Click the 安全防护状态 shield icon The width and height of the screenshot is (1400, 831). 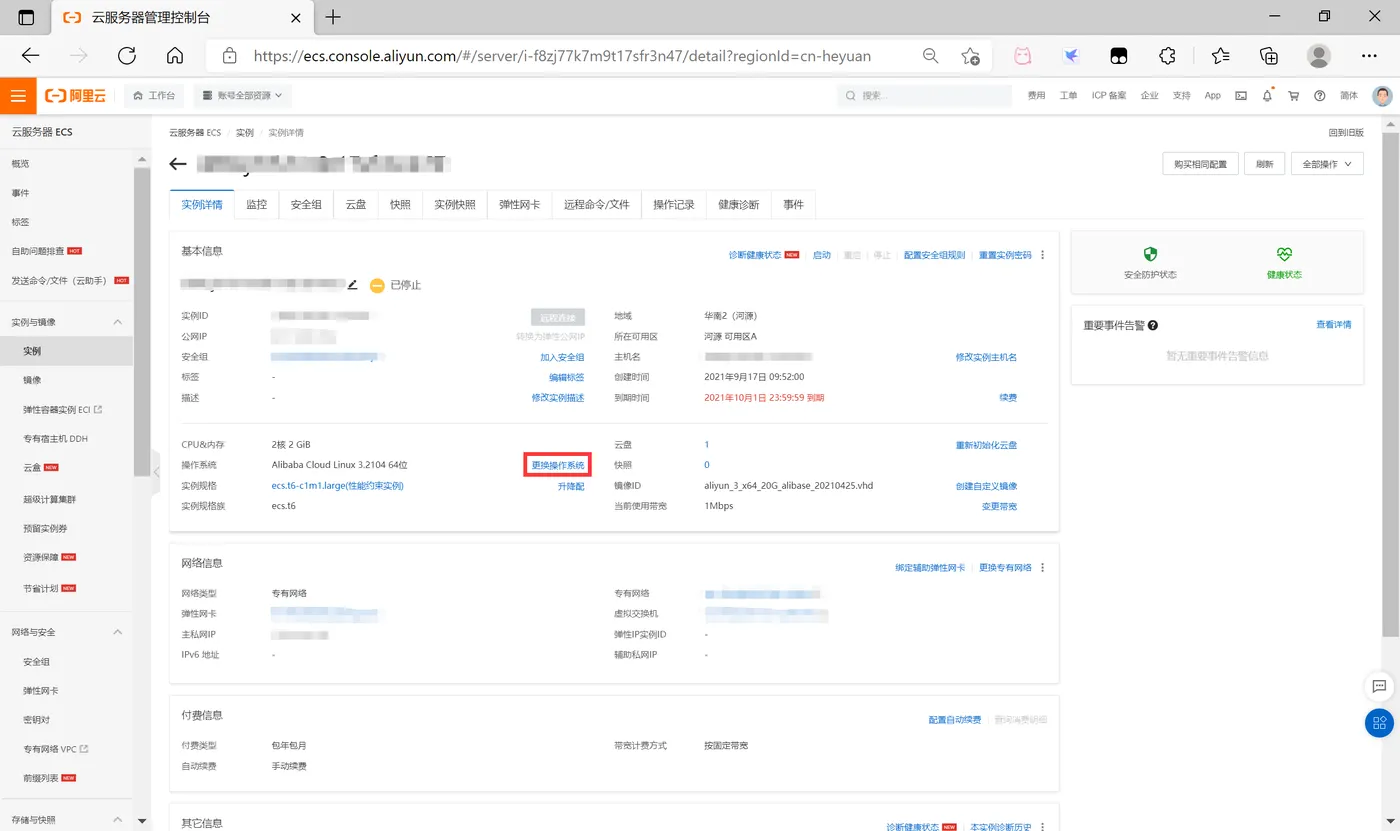[1150, 255]
